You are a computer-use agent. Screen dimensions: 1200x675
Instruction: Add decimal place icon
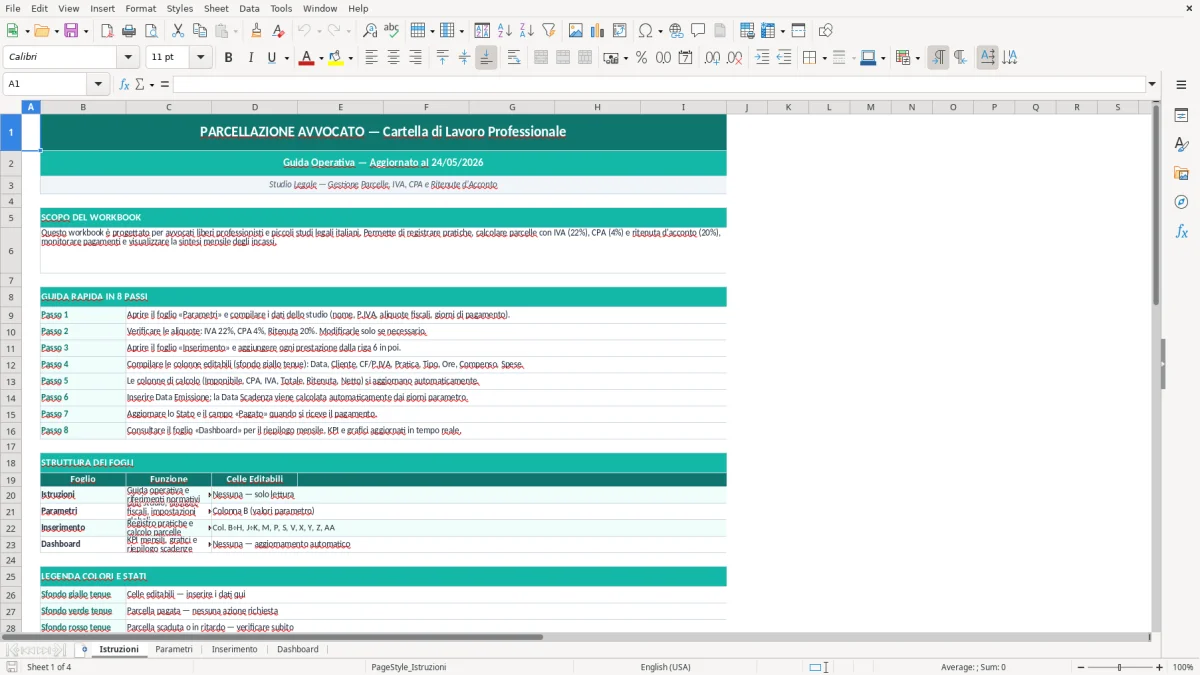712,58
